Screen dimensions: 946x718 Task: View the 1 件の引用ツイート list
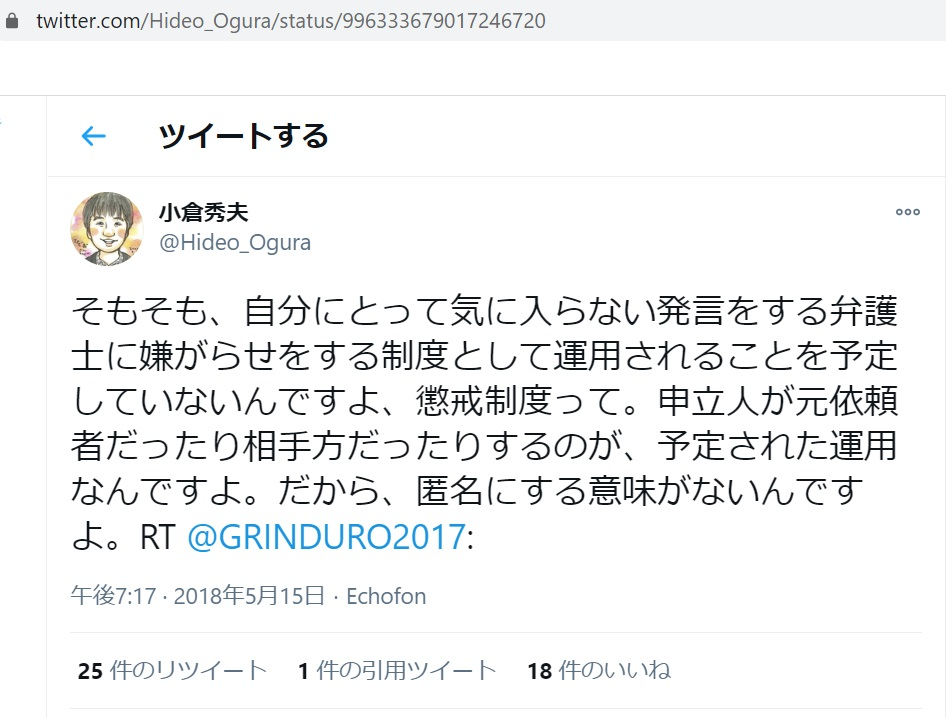pos(397,670)
